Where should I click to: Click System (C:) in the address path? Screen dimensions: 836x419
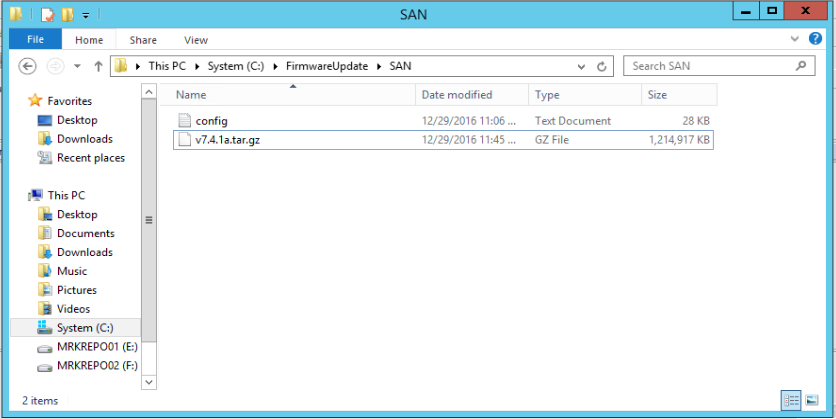coord(236,66)
